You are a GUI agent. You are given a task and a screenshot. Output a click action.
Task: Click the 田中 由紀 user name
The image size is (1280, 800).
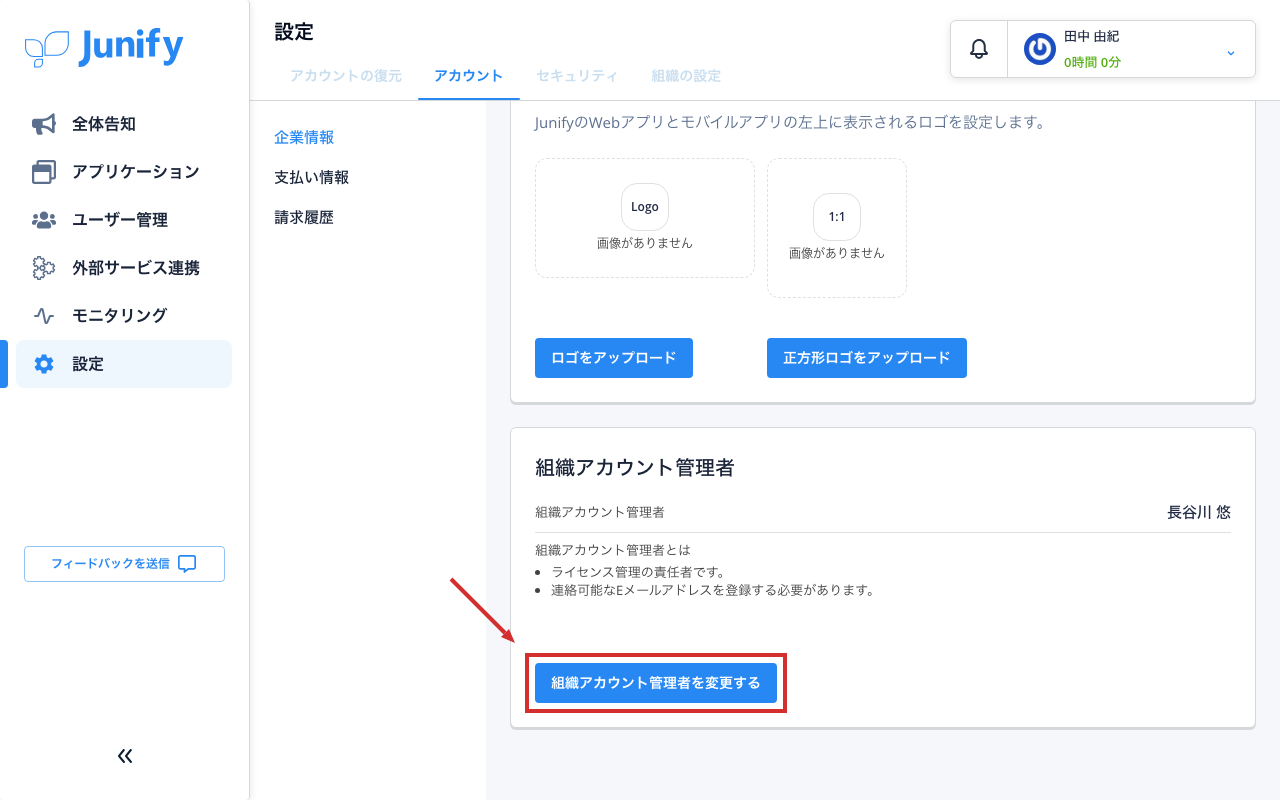[1091, 37]
